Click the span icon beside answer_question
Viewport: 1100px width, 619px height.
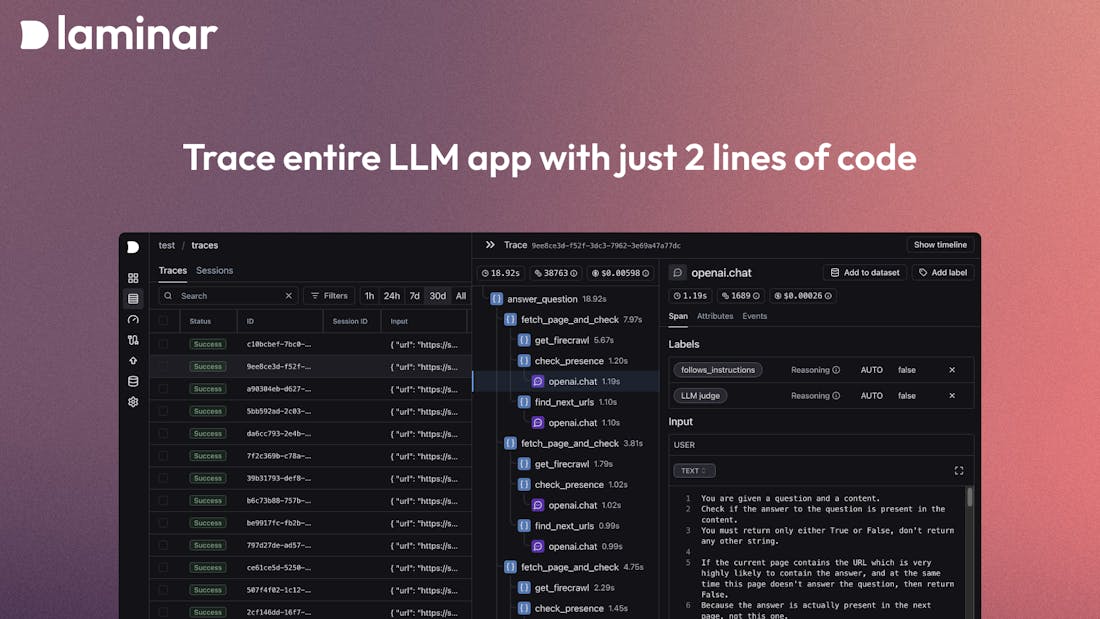tap(497, 299)
